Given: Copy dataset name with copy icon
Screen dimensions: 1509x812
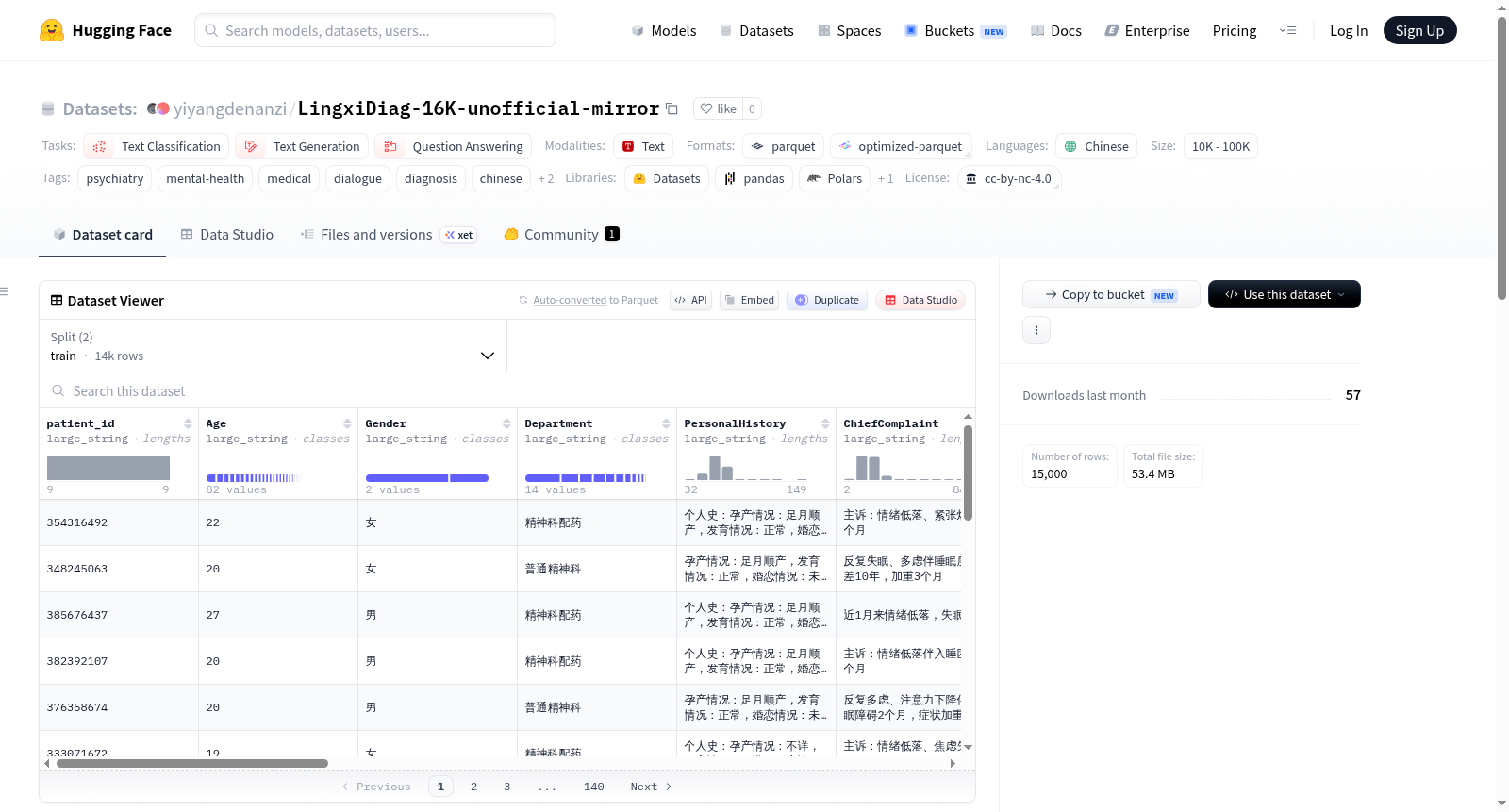Looking at the screenshot, I should [672, 108].
